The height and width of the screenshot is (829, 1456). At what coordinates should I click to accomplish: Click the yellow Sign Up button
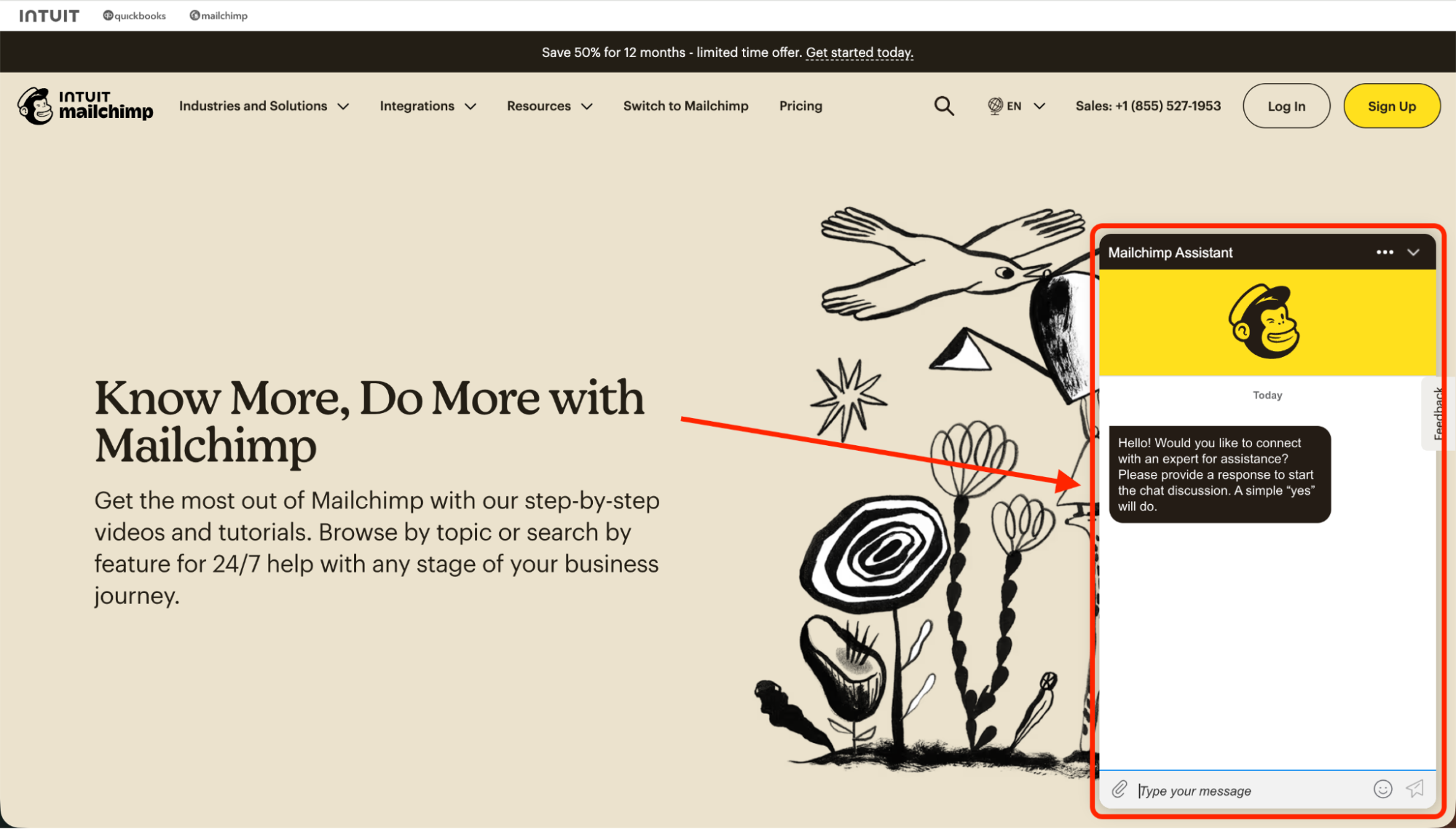point(1391,106)
